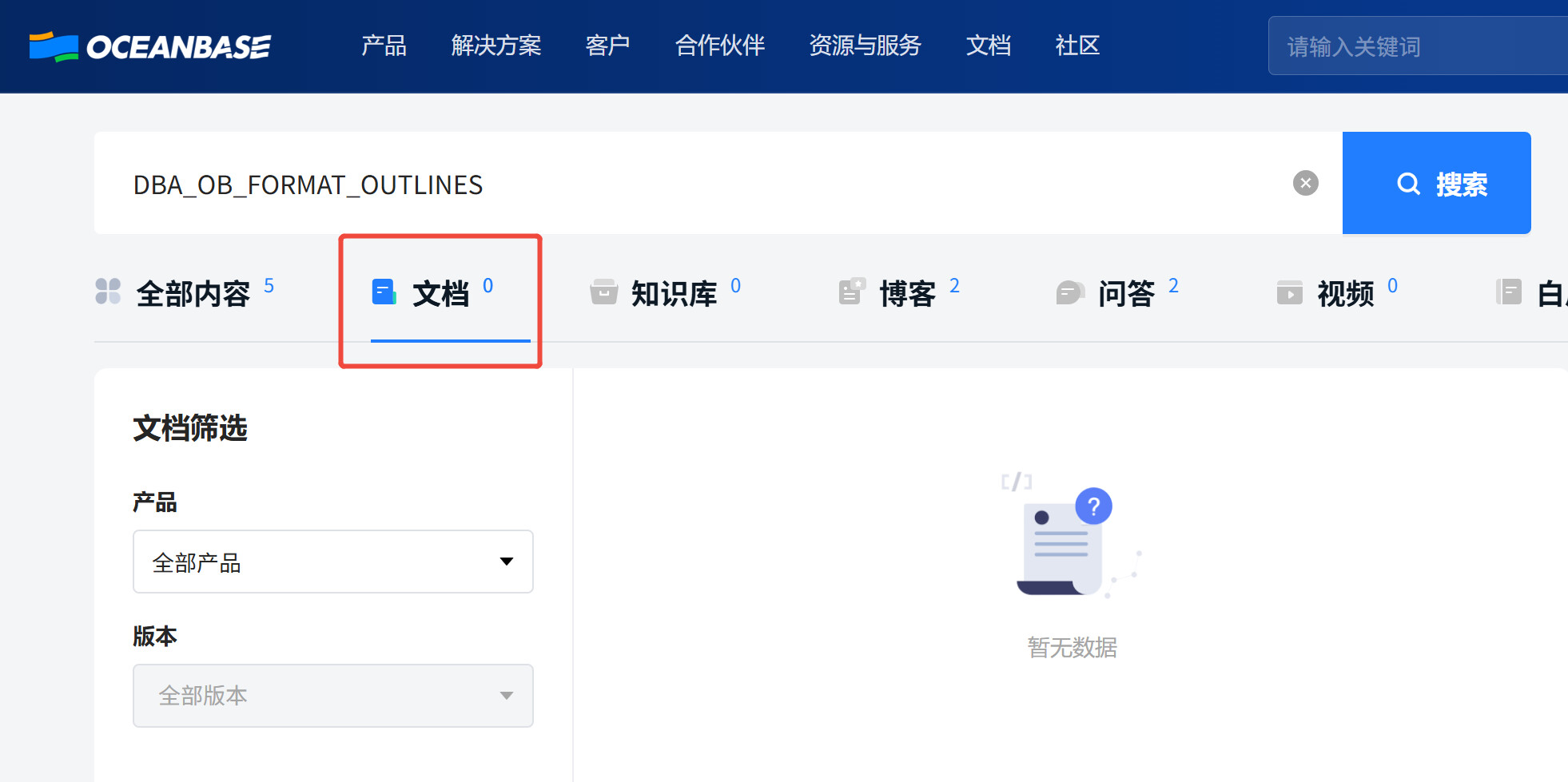
Task: Click the blue 文档 tab icon
Action: 384,292
